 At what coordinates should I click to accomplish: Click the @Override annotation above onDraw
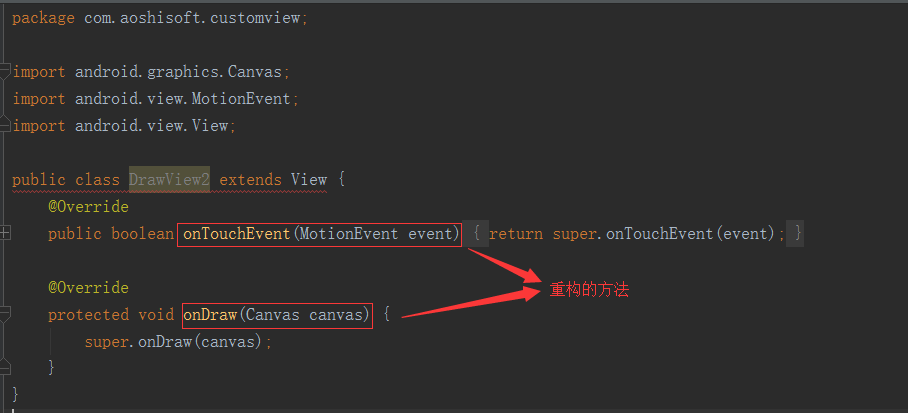click(88, 288)
